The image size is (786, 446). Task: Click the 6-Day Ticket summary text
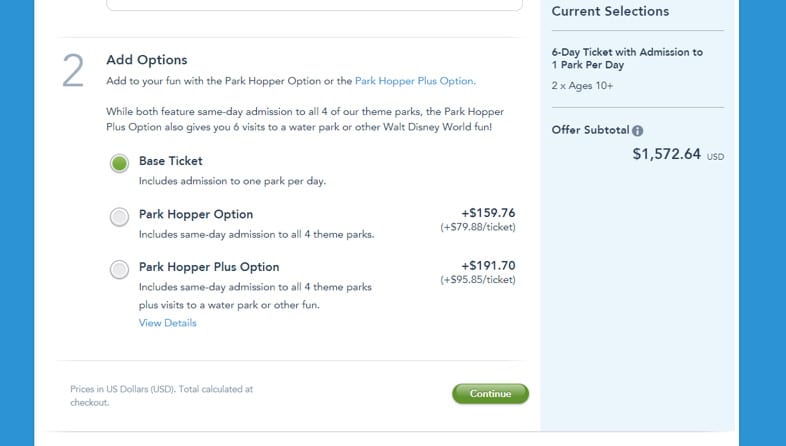pos(627,59)
